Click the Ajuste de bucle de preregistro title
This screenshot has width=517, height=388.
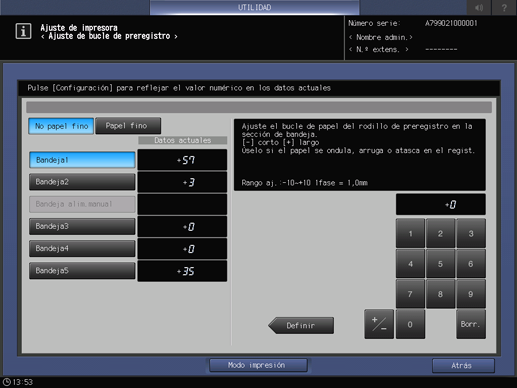pyautogui.click(x=109, y=36)
